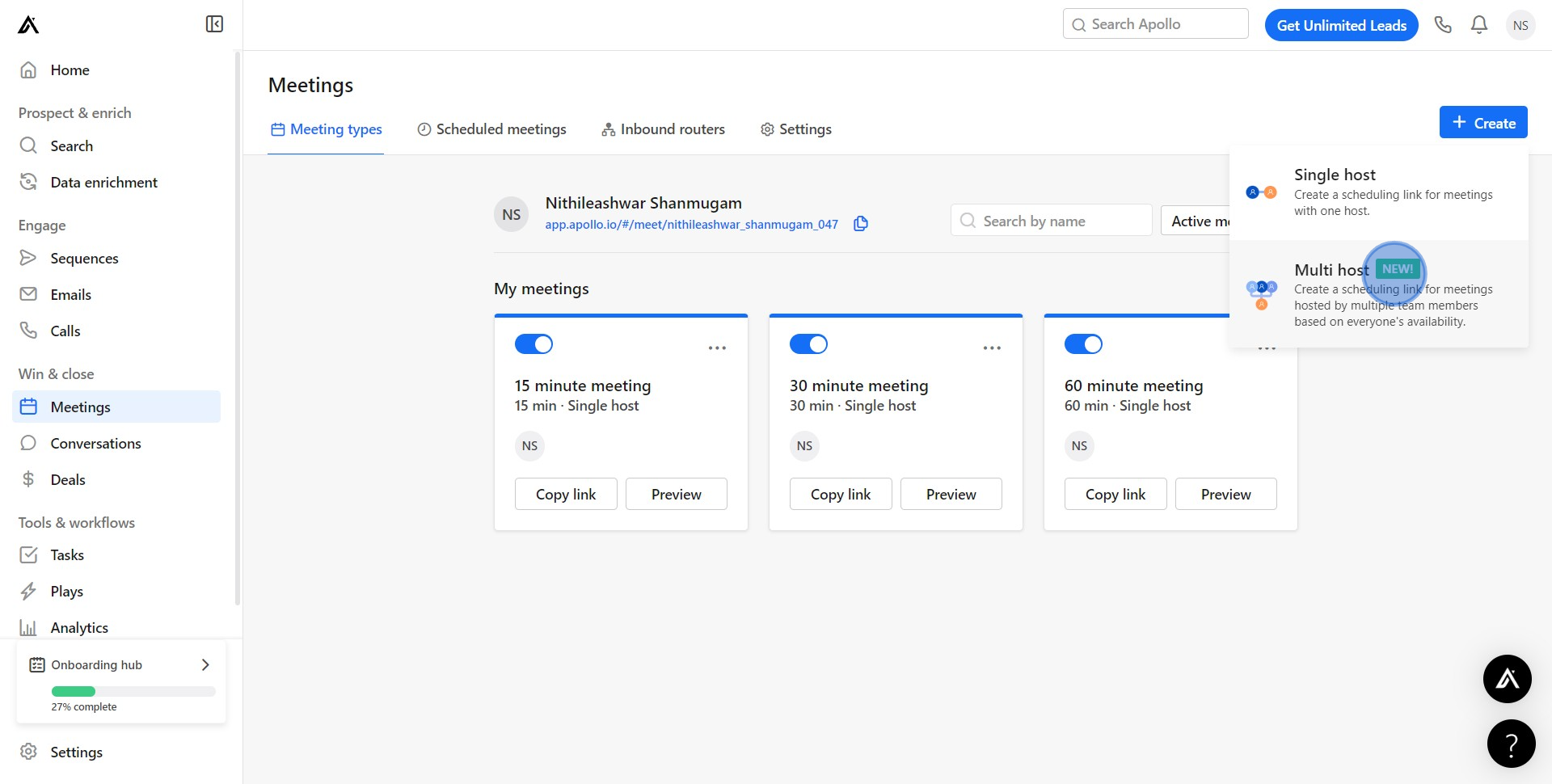Click the NS host avatar on 60 minute meeting
Screen dimensions: 1552x784
pyautogui.click(x=1079, y=446)
